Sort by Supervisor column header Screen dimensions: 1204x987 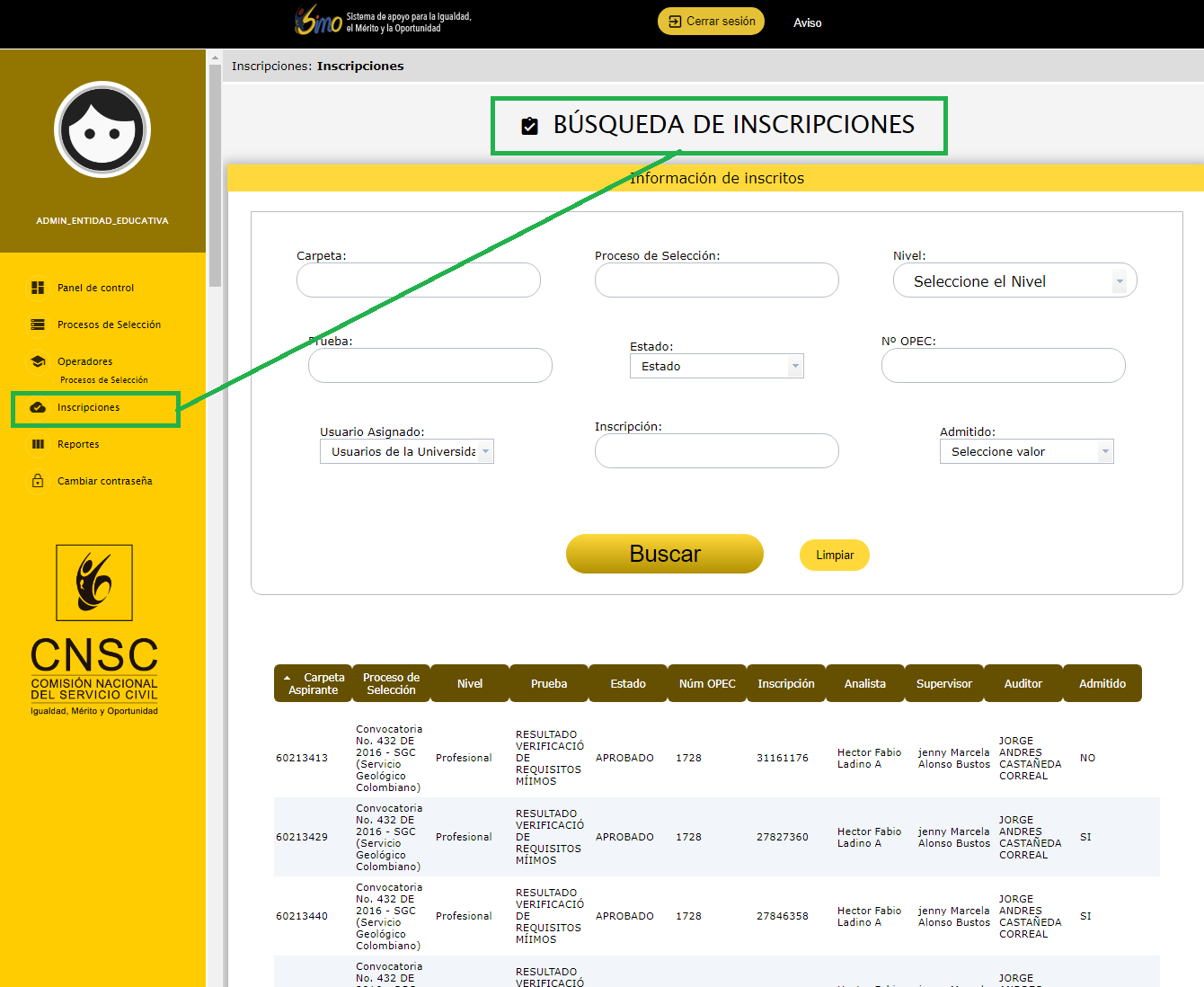coord(944,683)
